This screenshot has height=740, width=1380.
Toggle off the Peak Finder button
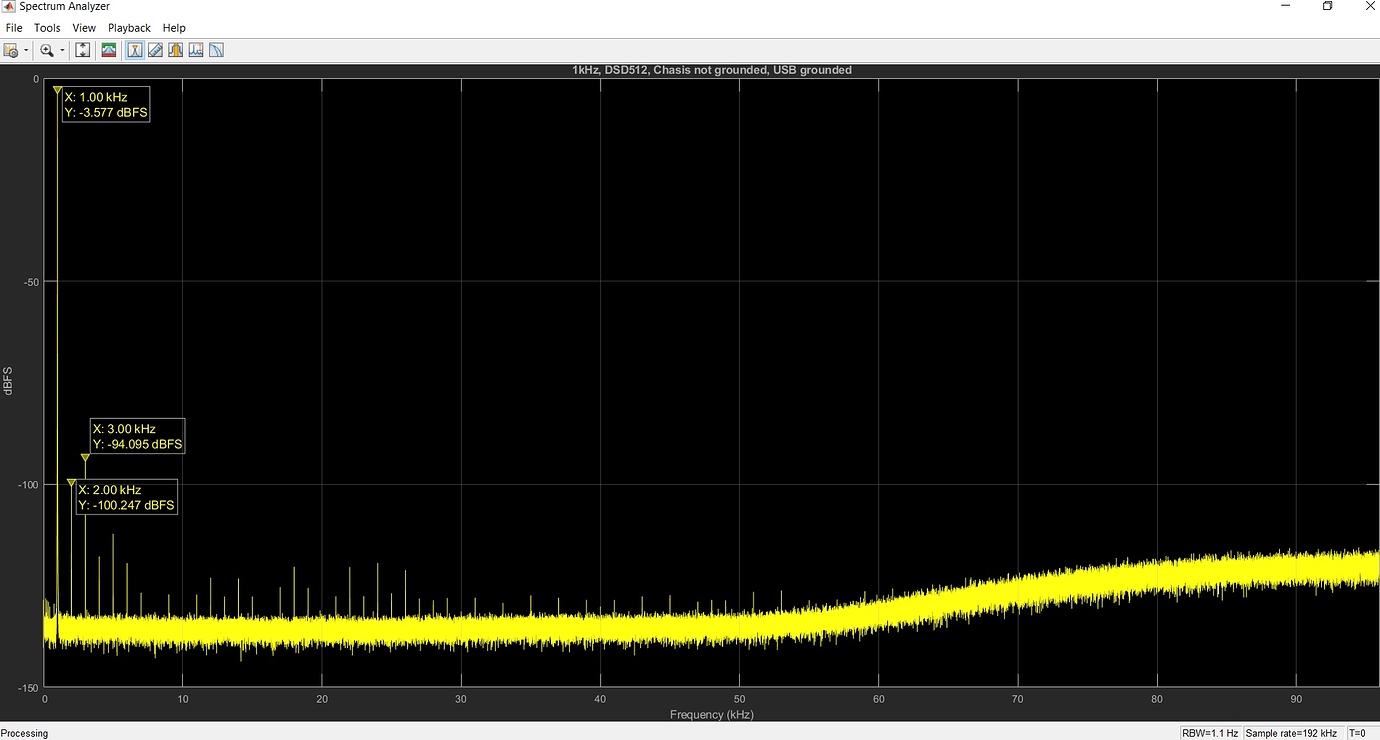click(x=135, y=50)
